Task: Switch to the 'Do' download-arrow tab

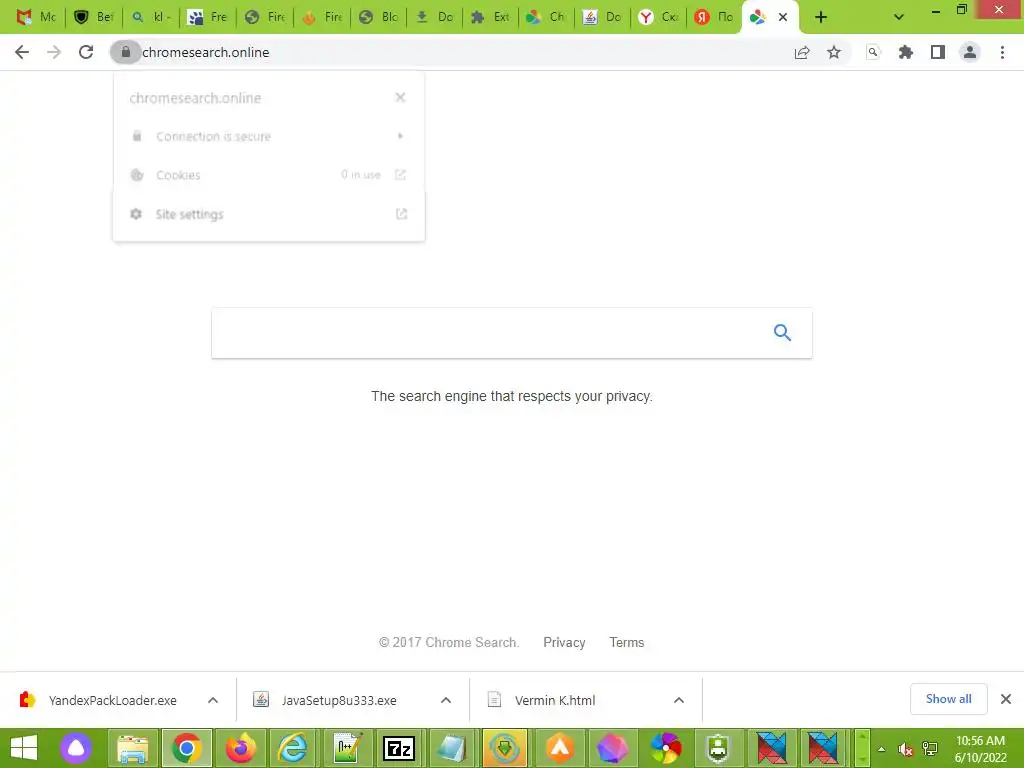Action: coord(435,17)
